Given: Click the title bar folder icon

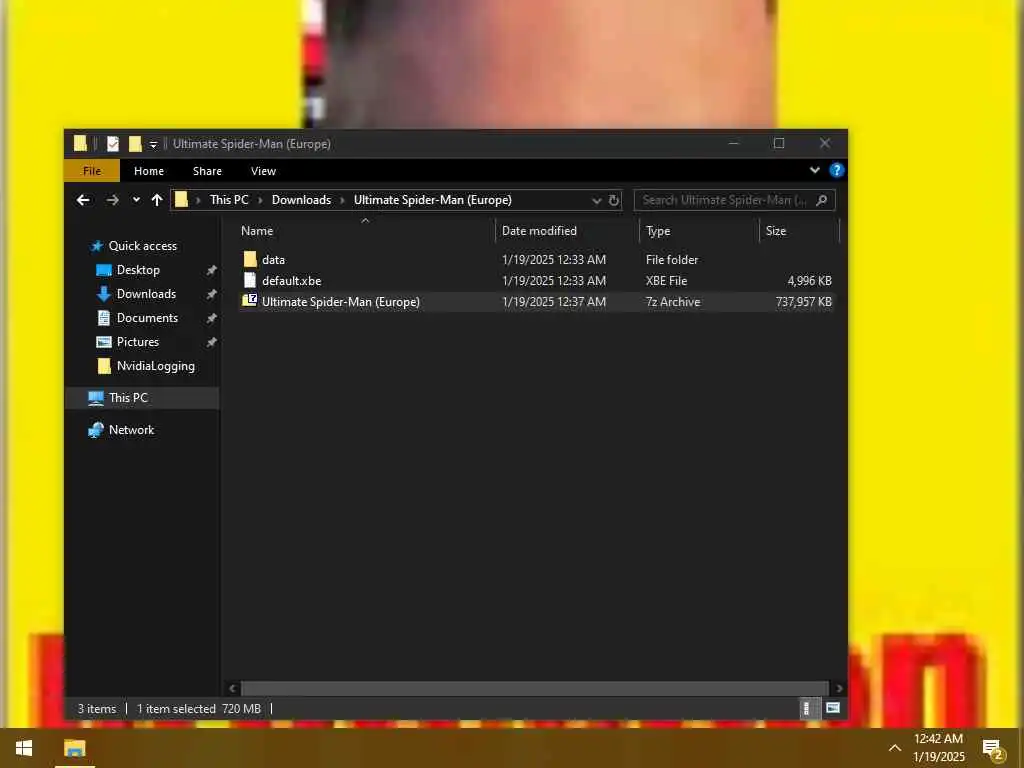Looking at the screenshot, I should pyautogui.click(x=80, y=144).
